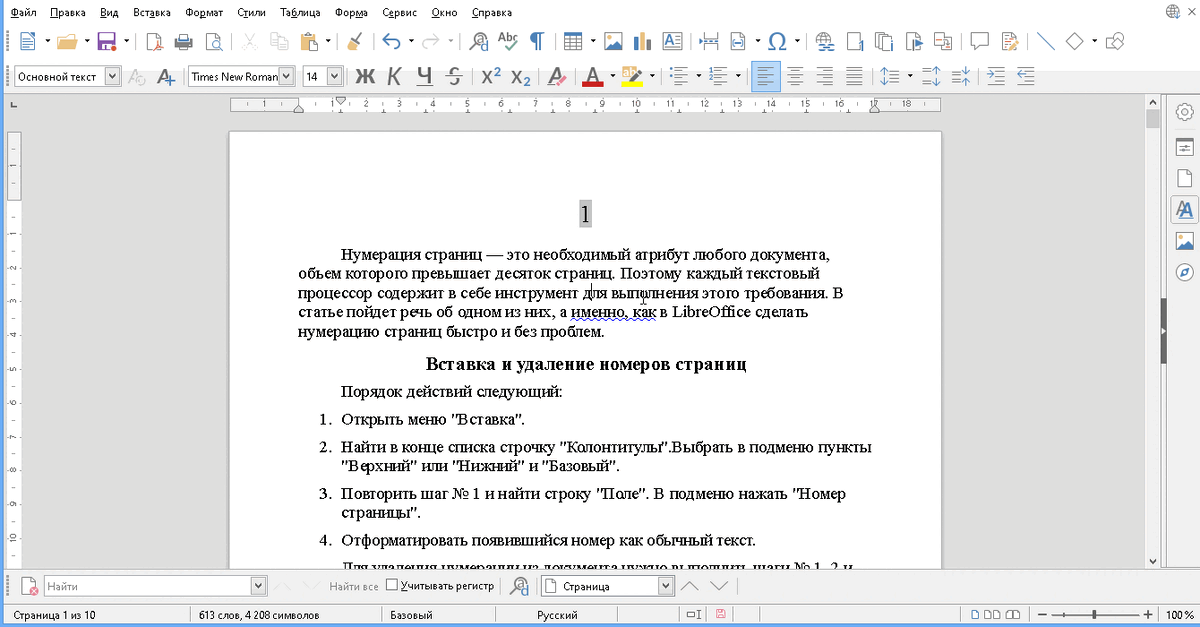This screenshot has width=1200, height=627.
Task: Open the 'Страница' navigate-by dropdown
Action: coord(666,587)
